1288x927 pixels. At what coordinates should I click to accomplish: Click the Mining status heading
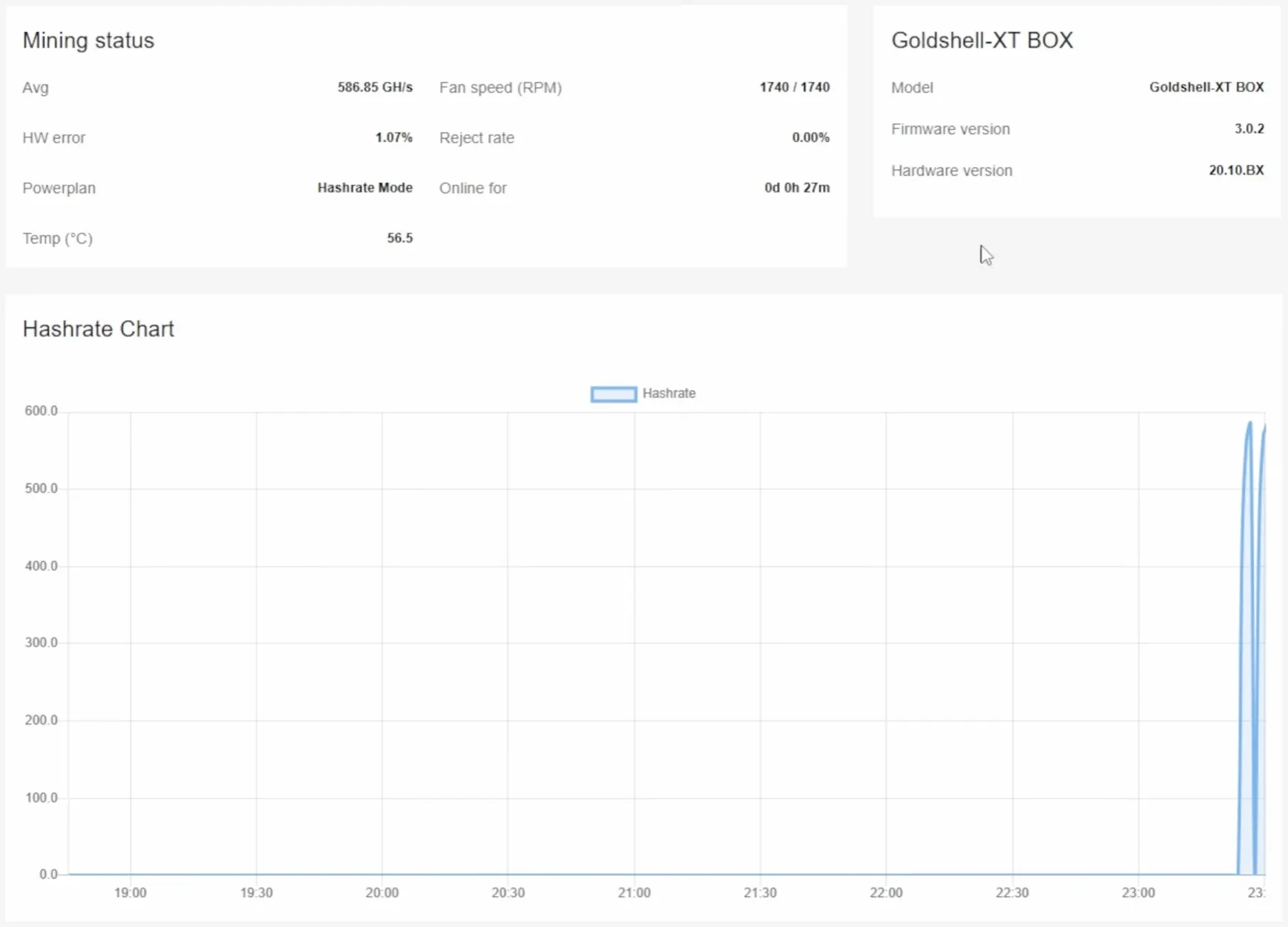click(88, 40)
